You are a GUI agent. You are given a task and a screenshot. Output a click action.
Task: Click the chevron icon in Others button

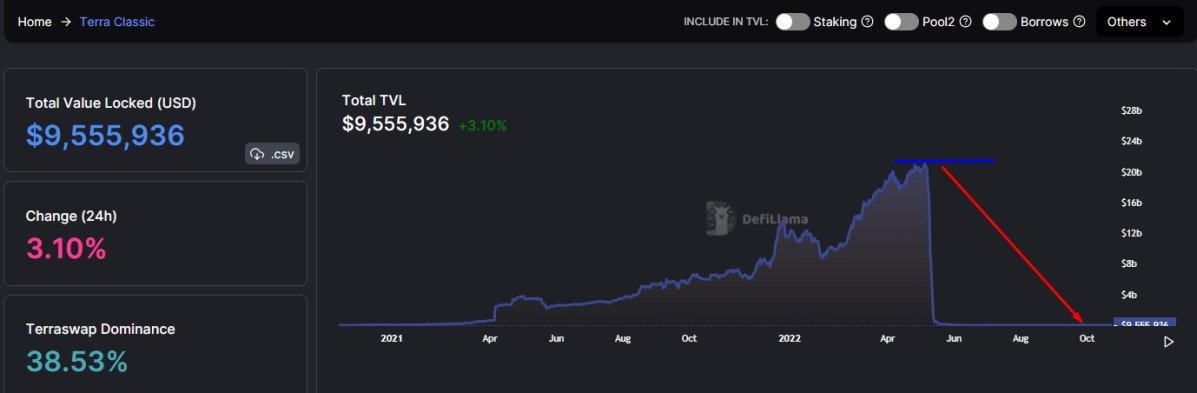click(1166, 22)
